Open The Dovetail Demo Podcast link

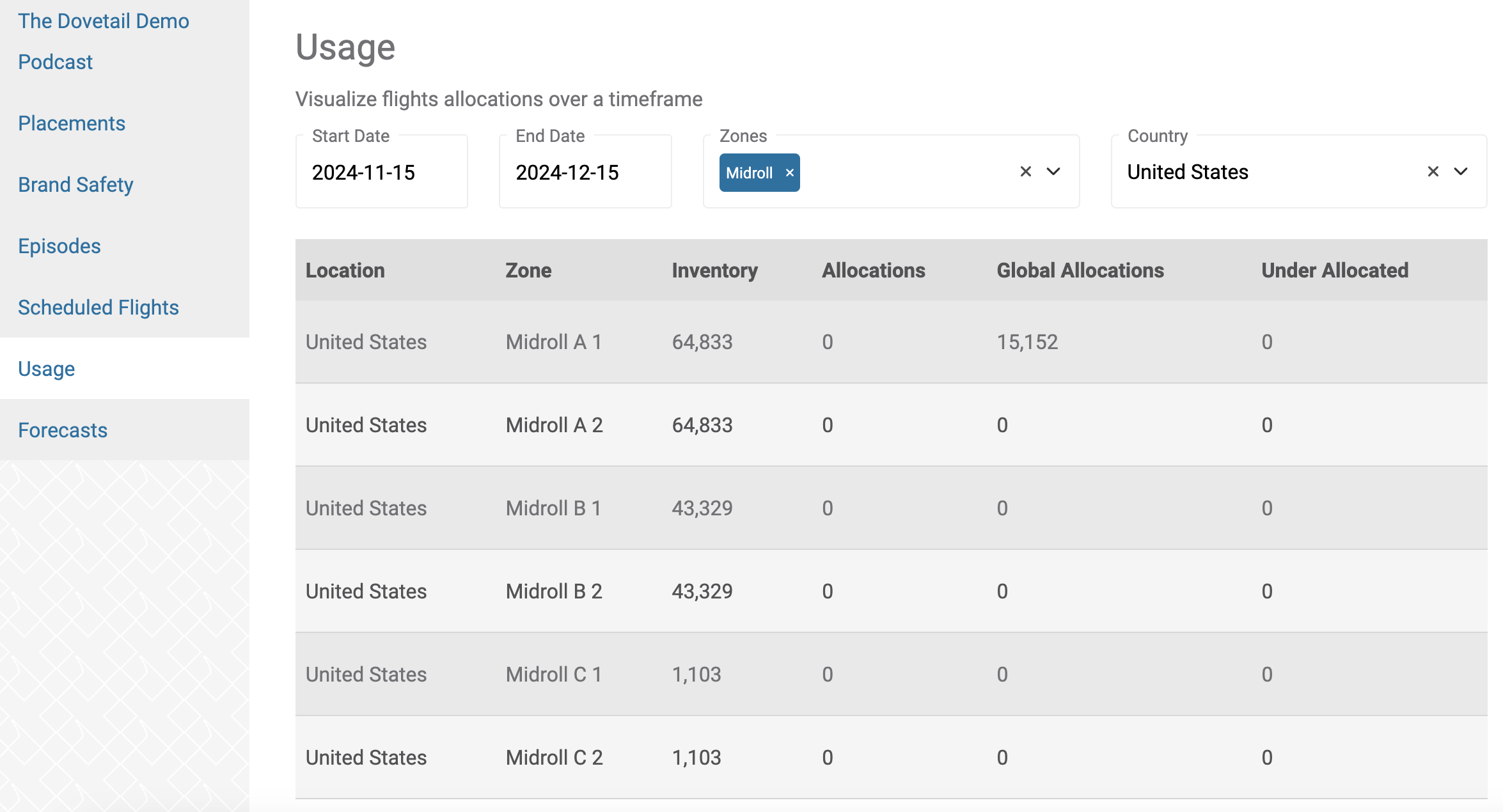[x=104, y=42]
